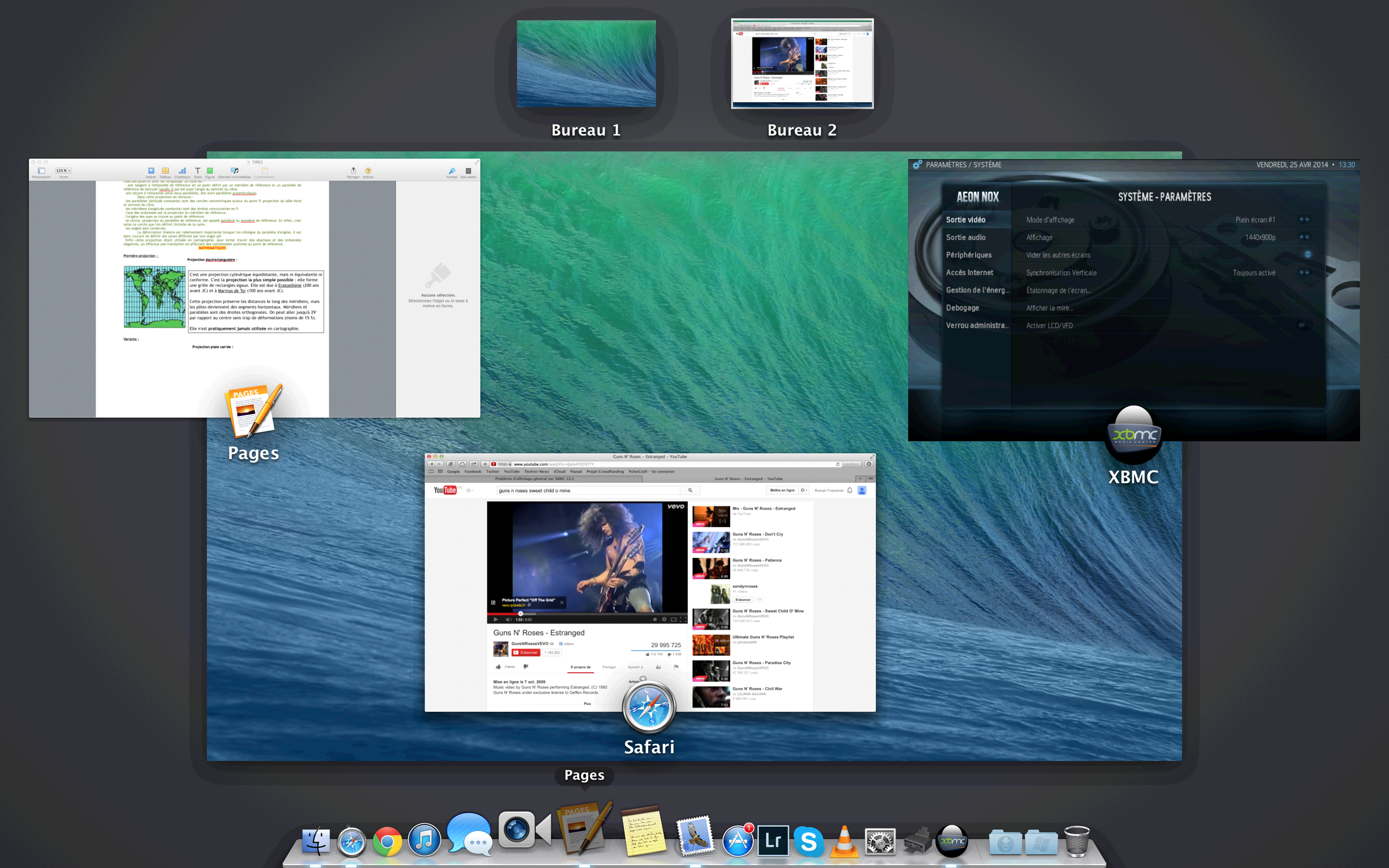Open the Sweet Child O' Mine video thumbnail
1389x868 pixels.
tap(710, 619)
